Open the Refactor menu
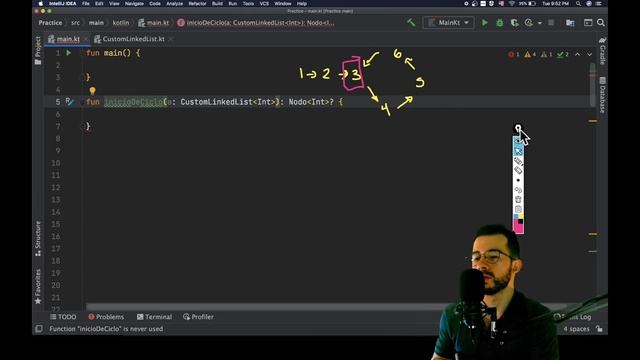This screenshot has width=640, height=360. pos(198,4)
